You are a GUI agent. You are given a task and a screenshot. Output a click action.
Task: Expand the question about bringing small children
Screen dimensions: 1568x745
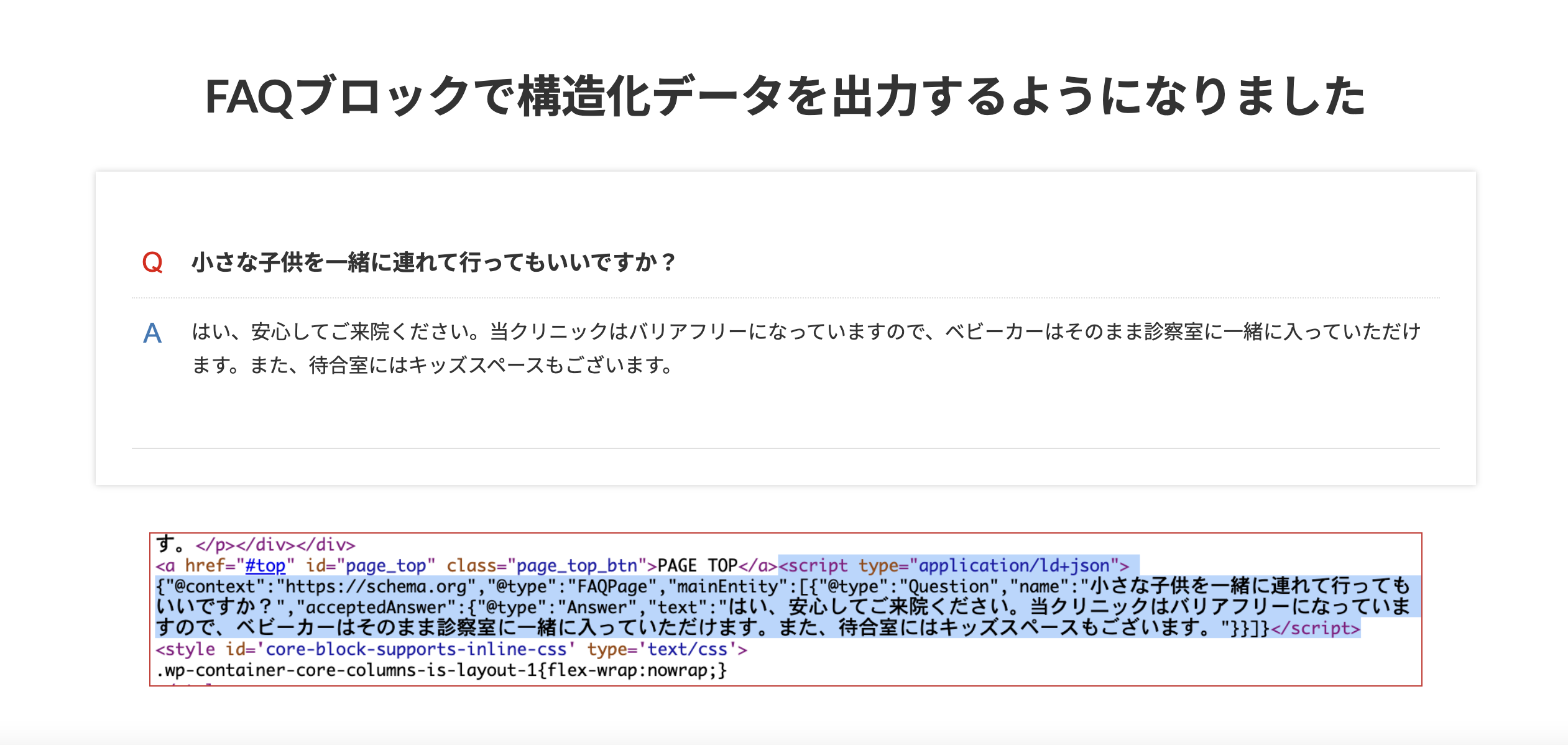point(433,263)
